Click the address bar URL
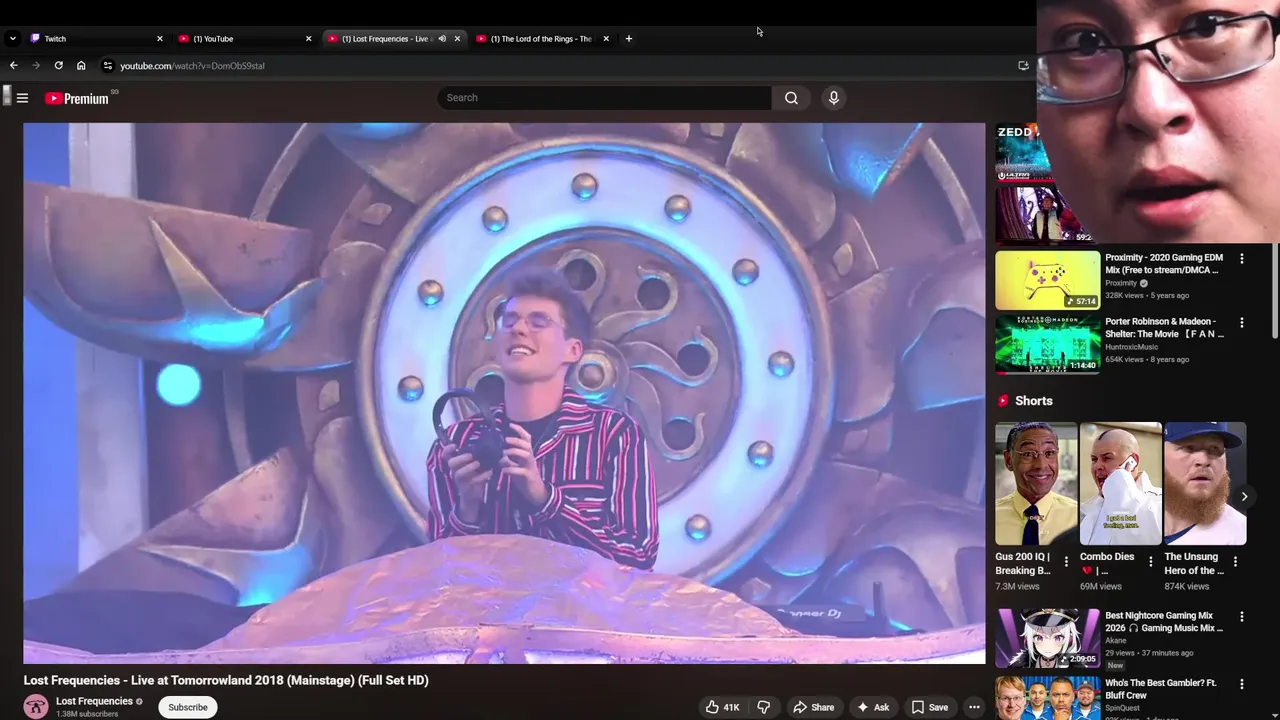1280x720 pixels. point(192,66)
